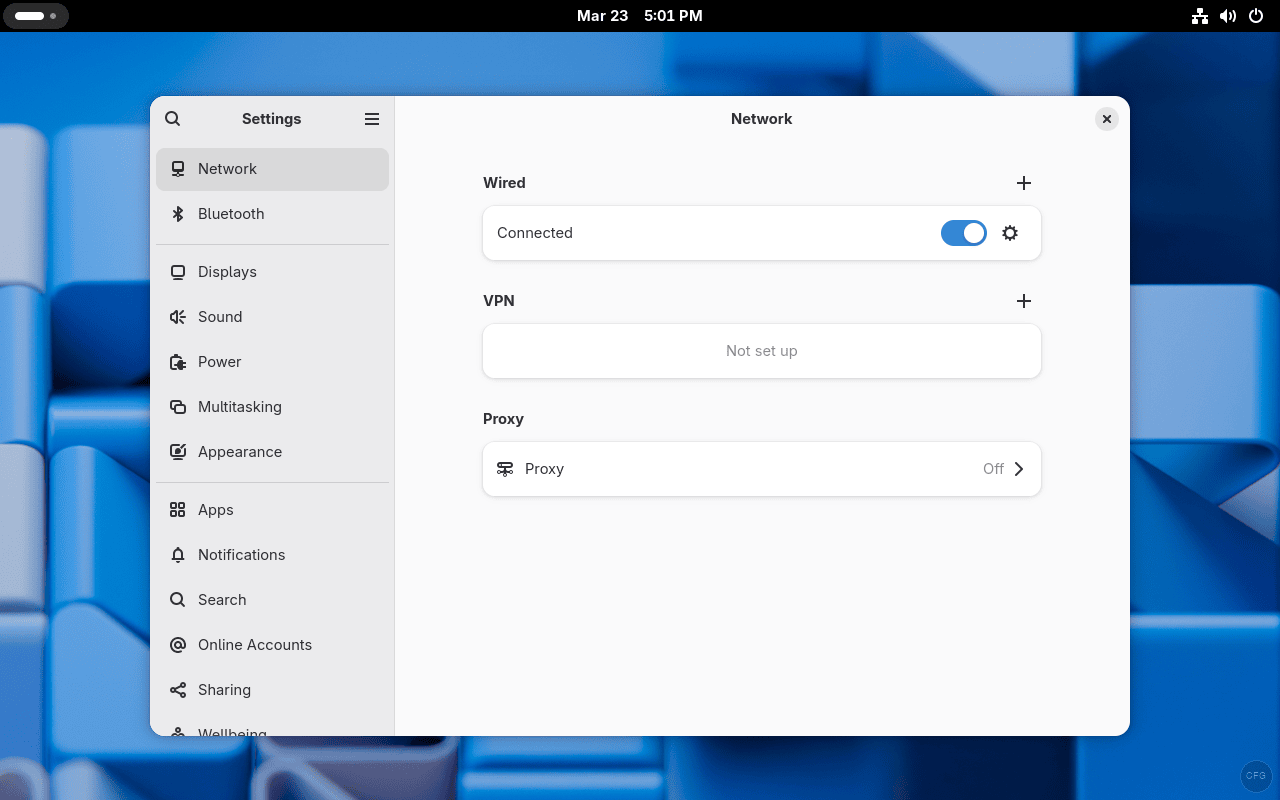
Task: Click the Multitasking windows icon
Action: pos(177,406)
